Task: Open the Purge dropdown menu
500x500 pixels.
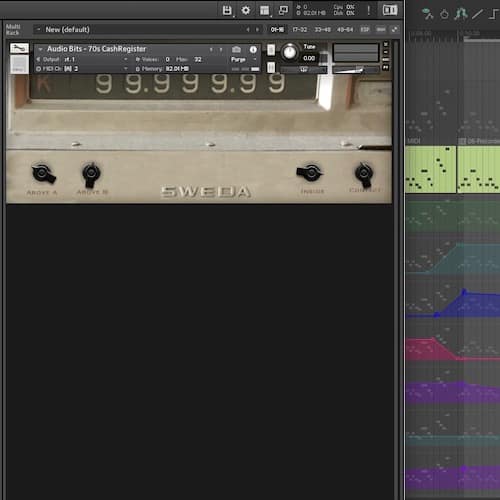Action: 244,59
